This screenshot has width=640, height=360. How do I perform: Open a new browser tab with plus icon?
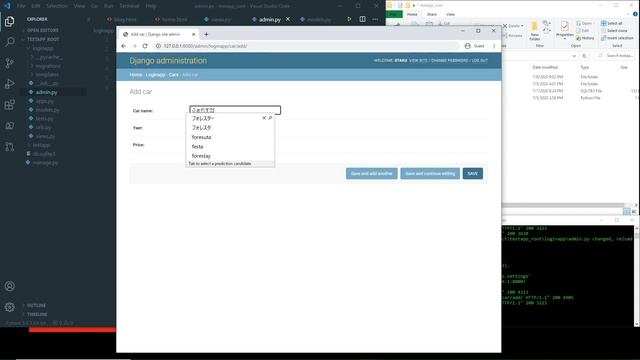pyautogui.click(x=206, y=34)
